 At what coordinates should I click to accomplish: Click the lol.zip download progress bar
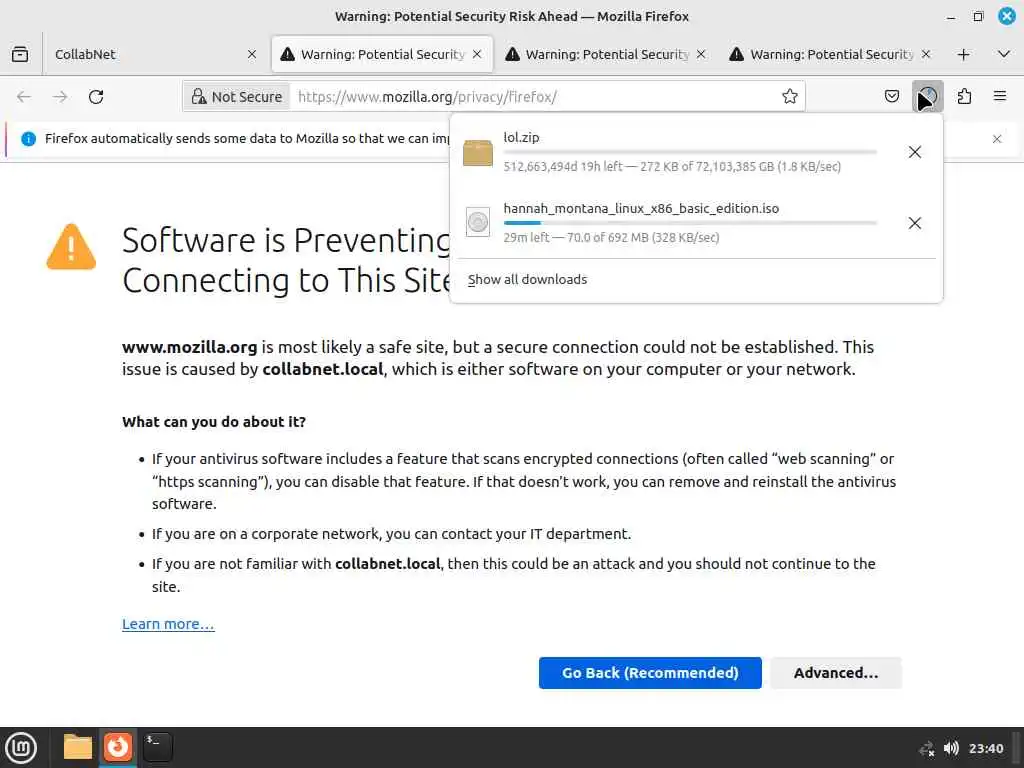coord(690,152)
